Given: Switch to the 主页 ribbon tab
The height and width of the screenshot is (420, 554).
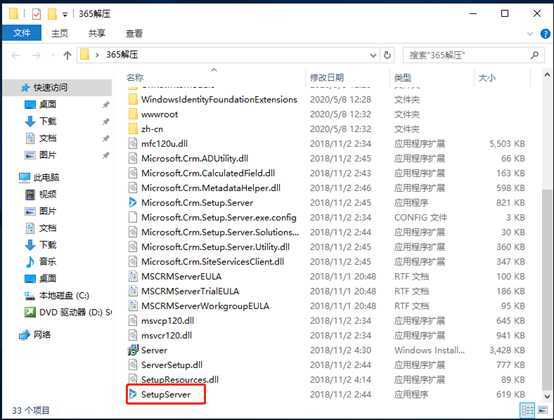Looking at the screenshot, I should pyautogui.click(x=59, y=33).
